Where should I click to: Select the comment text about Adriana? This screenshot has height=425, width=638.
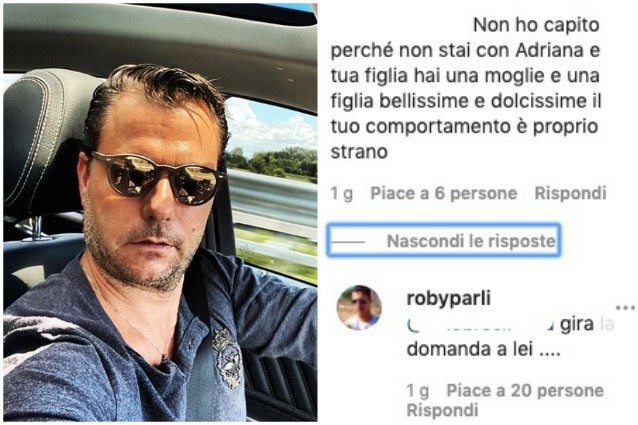pos(465,88)
